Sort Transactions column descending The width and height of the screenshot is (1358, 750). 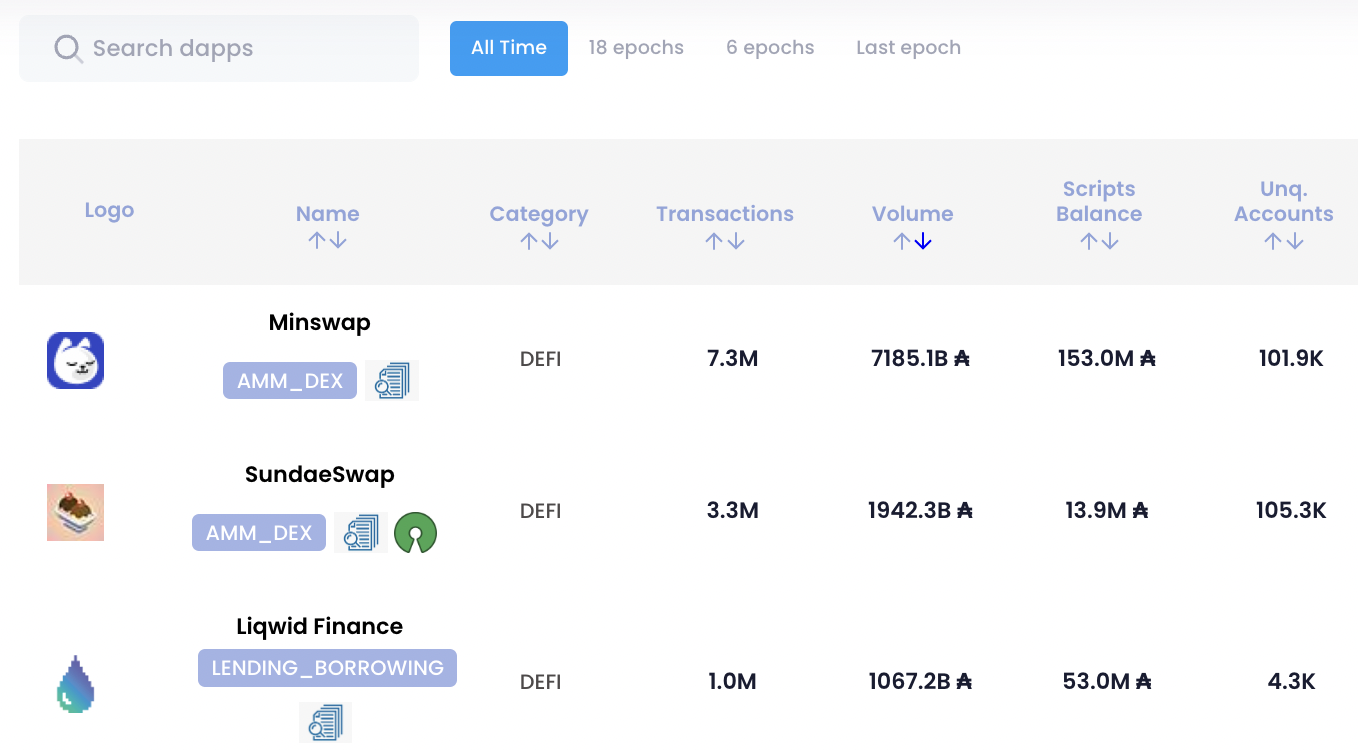point(737,240)
